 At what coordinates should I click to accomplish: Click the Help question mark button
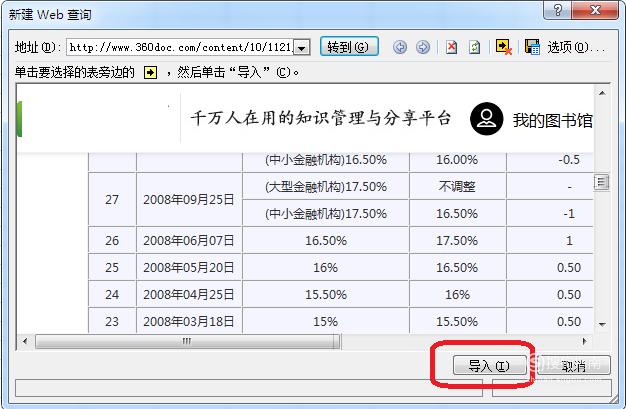tap(558, 10)
